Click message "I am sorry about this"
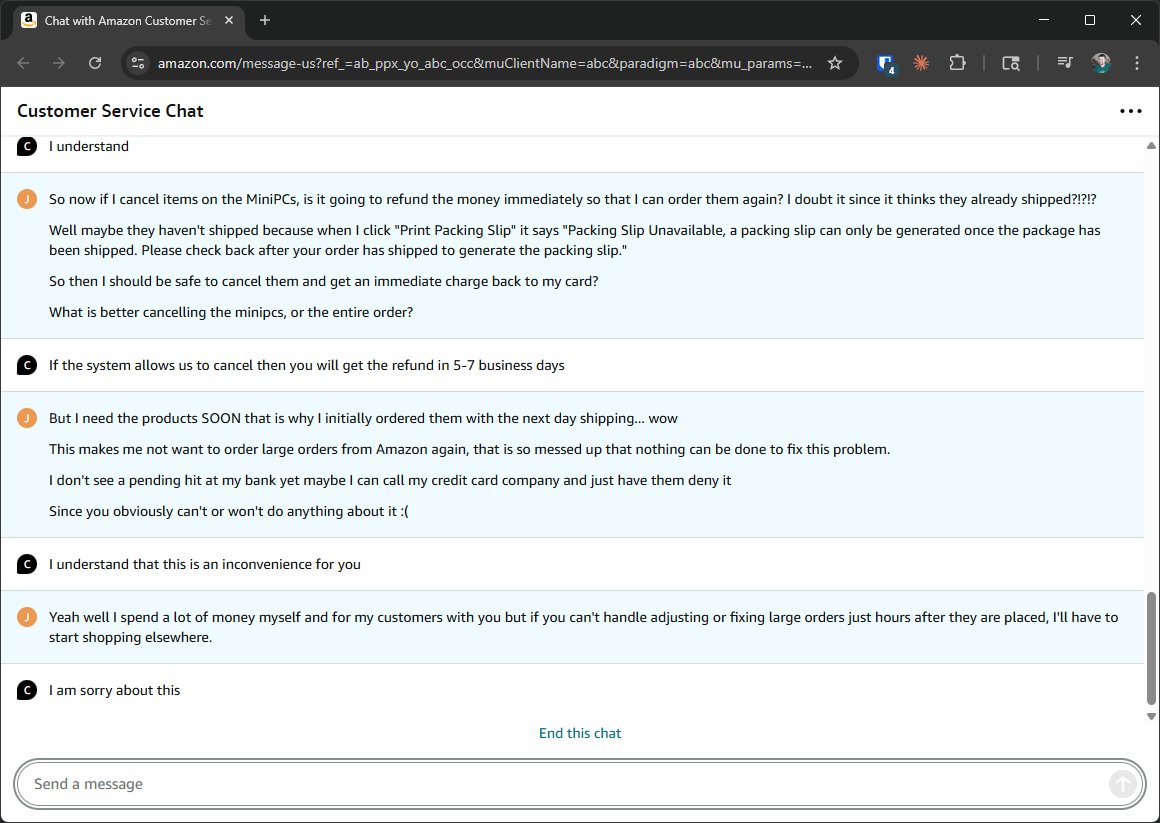Image resolution: width=1160 pixels, height=823 pixels. tap(115, 691)
